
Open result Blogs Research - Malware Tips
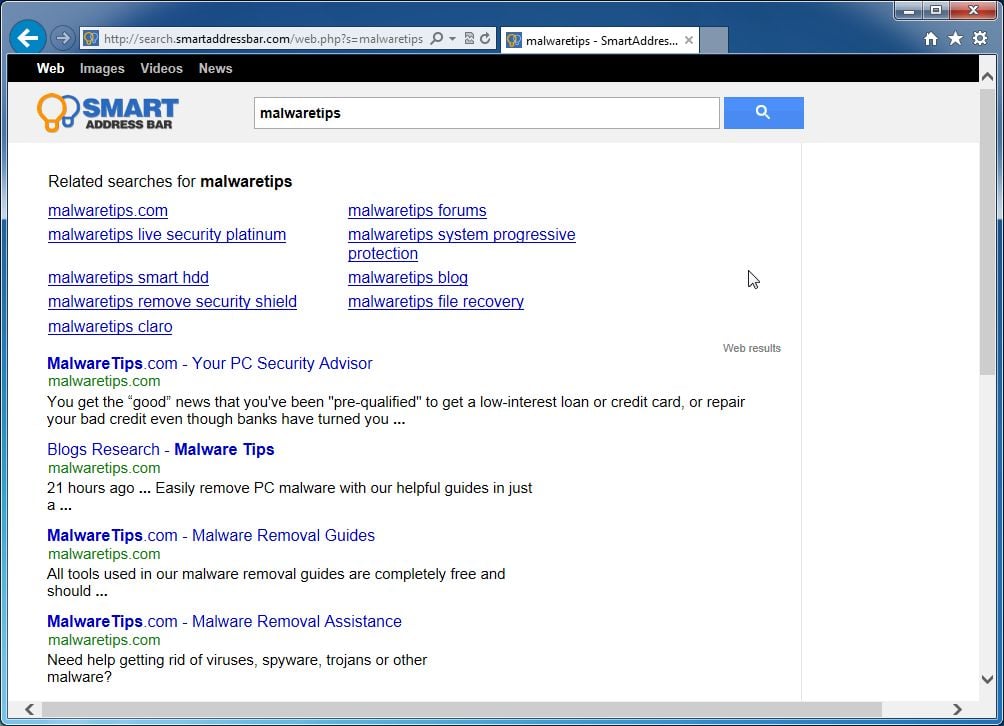click(161, 449)
